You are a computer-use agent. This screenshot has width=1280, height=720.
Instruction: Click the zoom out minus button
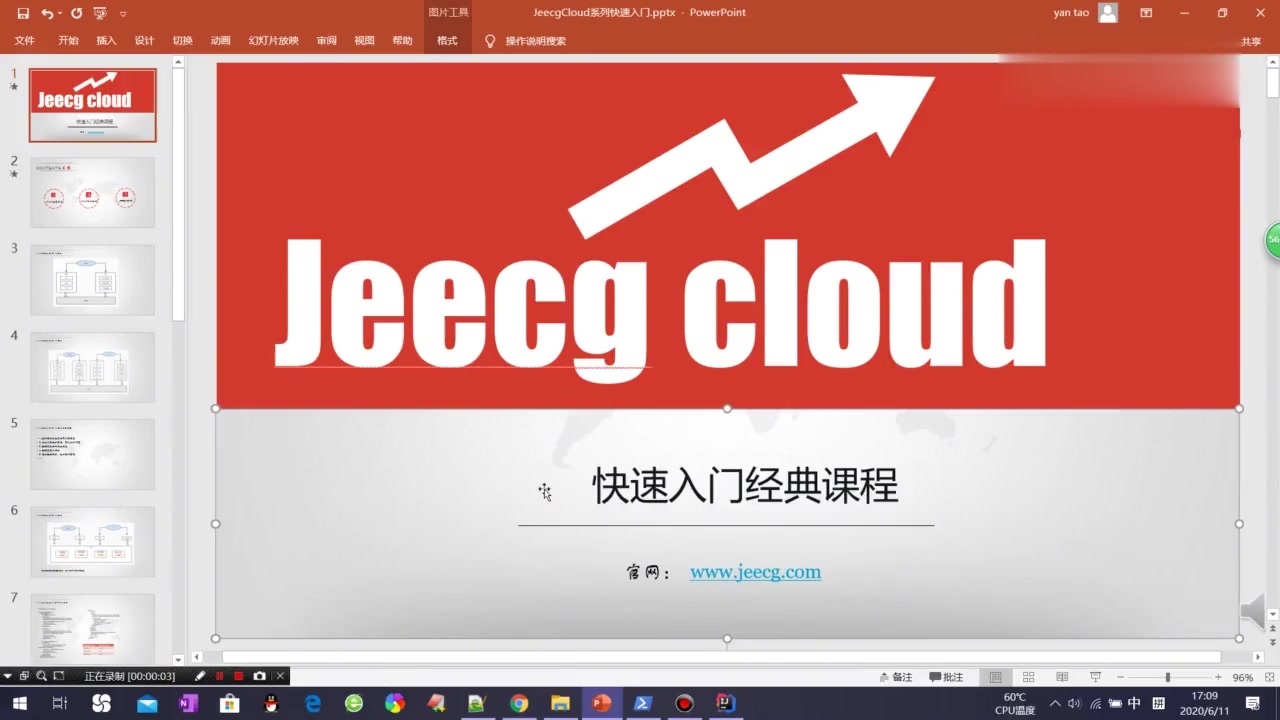1120,677
